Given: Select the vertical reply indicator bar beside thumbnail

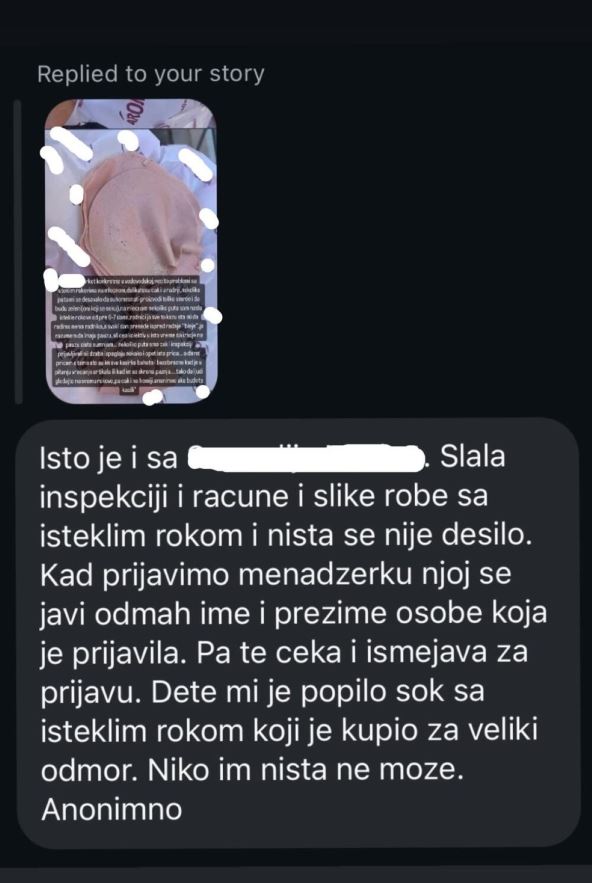Looking at the screenshot, I should pyautogui.click(x=18, y=252).
